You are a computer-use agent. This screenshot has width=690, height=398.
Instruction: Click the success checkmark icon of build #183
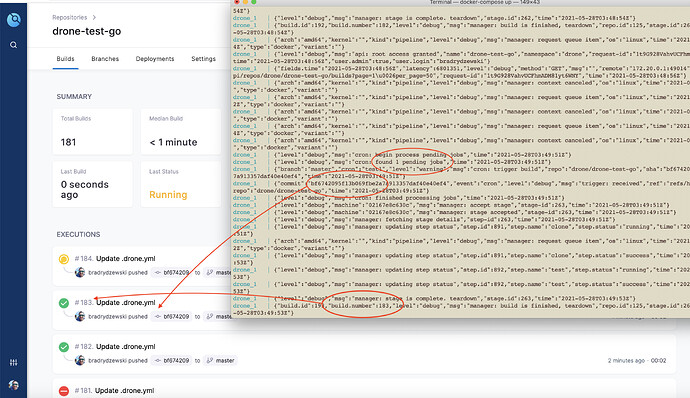pos(64,303)
